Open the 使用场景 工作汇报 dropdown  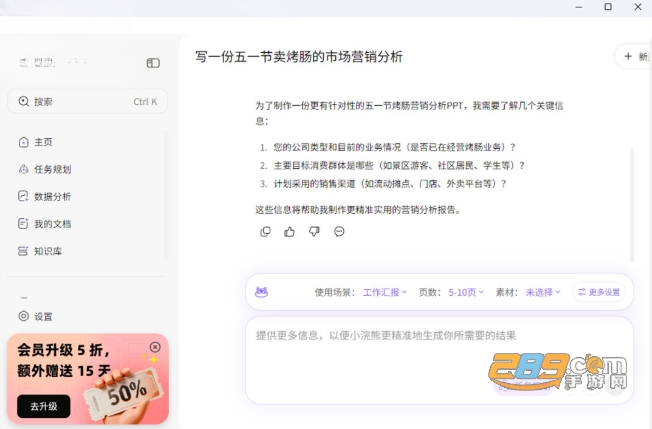(x=385, y=292)
